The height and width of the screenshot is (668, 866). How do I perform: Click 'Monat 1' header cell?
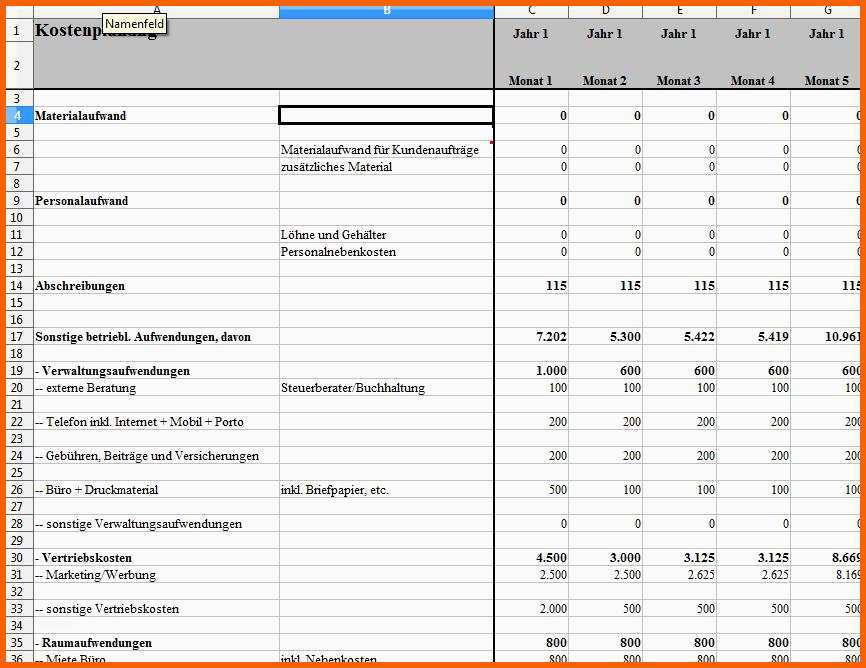531,66
